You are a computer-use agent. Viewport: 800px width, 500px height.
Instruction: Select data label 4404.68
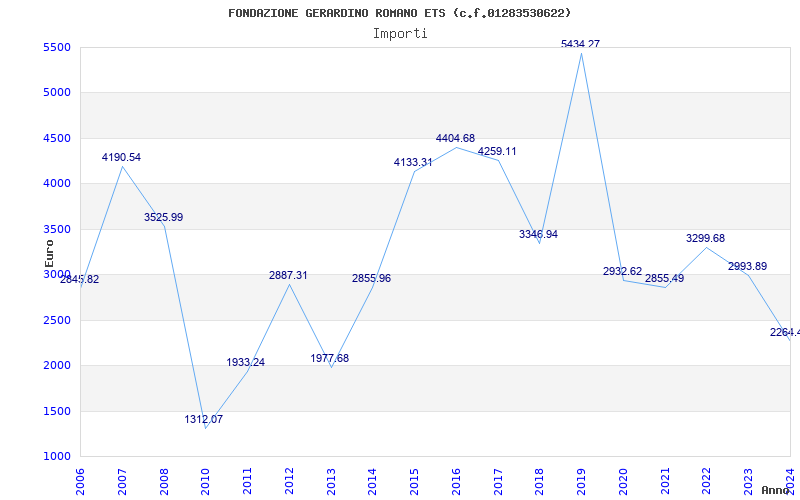(x=455, y=138)
